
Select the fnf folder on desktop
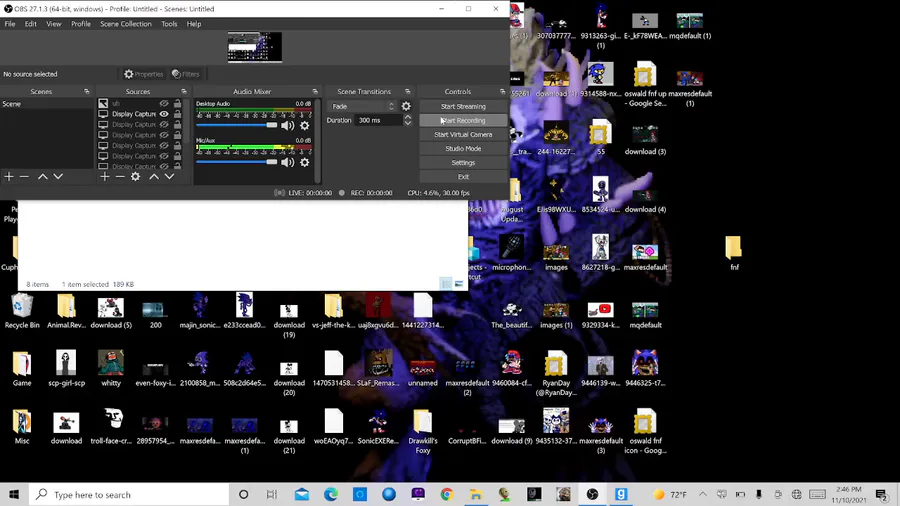coord(734,253)
